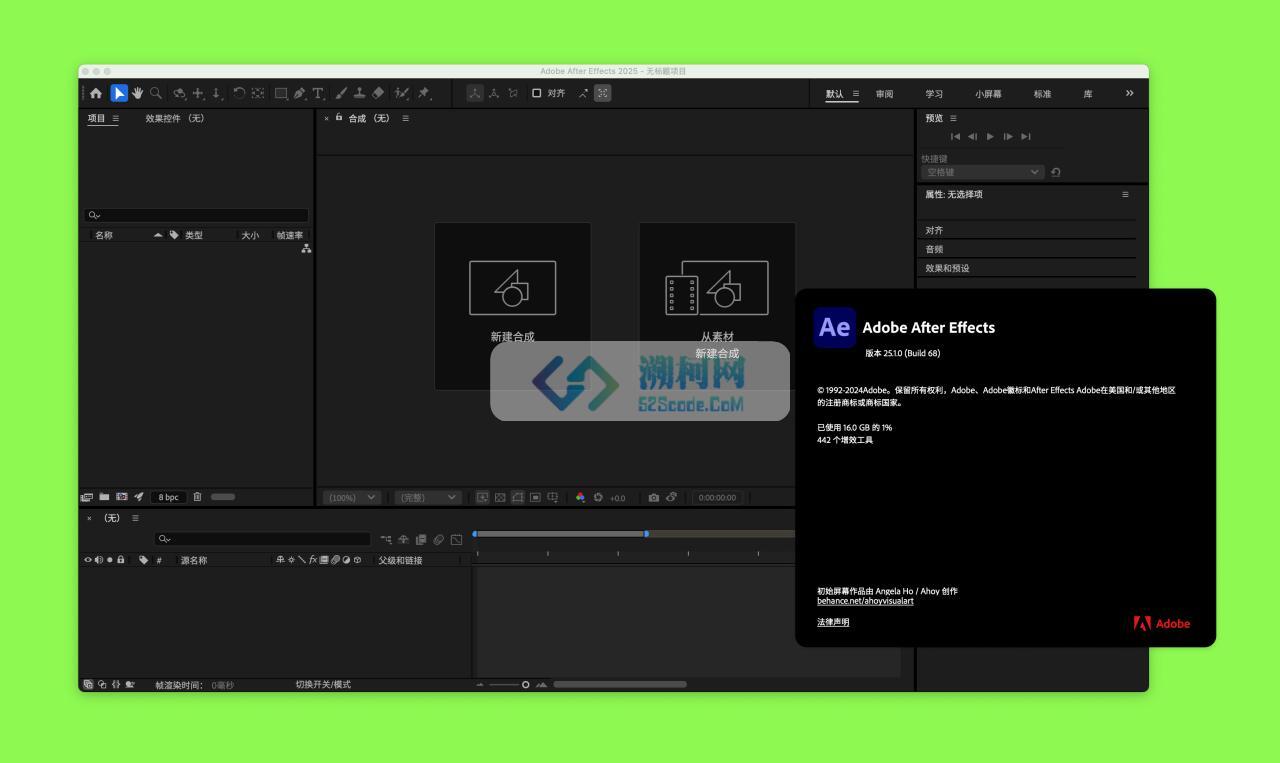Screen dimensions: 1280x763
Task: Select the Zoom magnifier tool
Action: tap(156, 93)
